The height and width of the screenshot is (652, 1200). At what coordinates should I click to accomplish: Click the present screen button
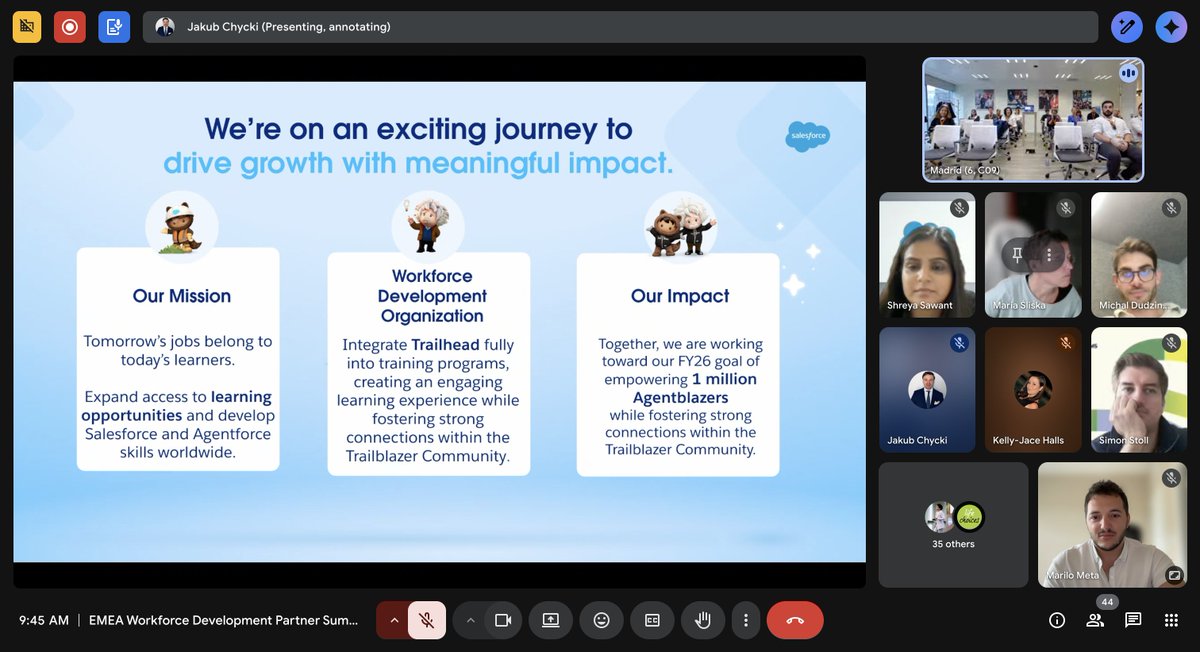(550, 620)
